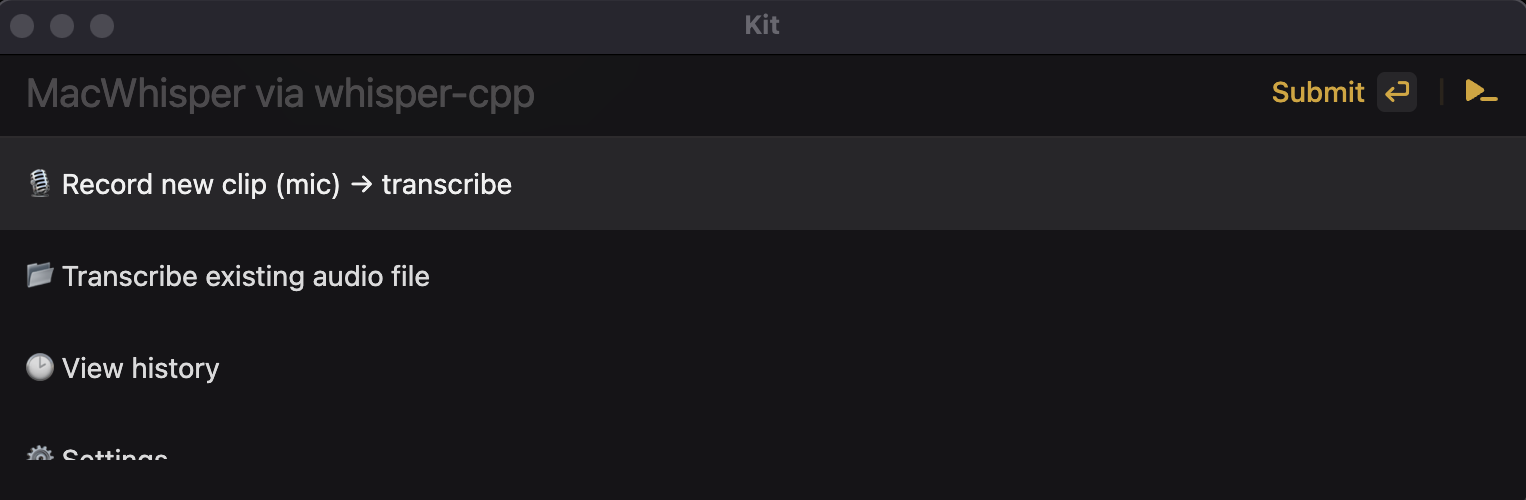
Task: Focus the MacWhisper via whisper-cpp input field
Action: coord(600,94)
